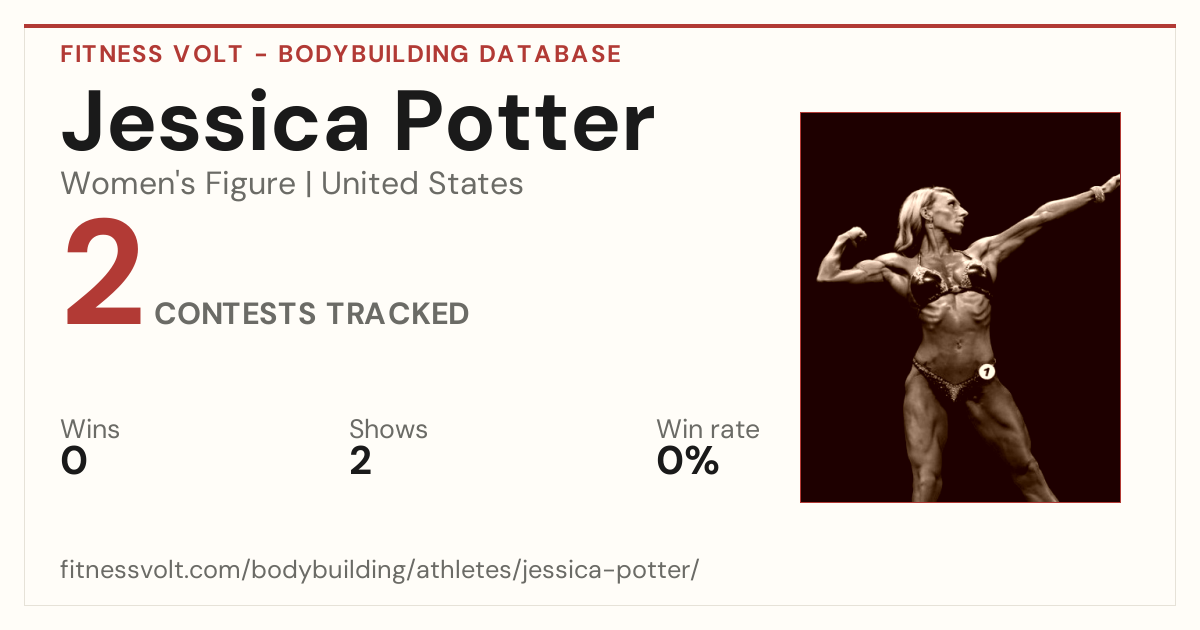The width and height of the screenshot is (1200, 630).
Task: Click the athlete photo thumbnail
Action: coord(960,307)
